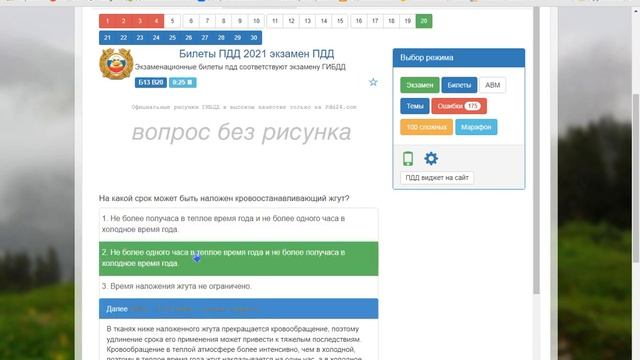The height and width of the screenshot is (360, 640).
Task: Jump to question 10
Action: pos(256,21)
